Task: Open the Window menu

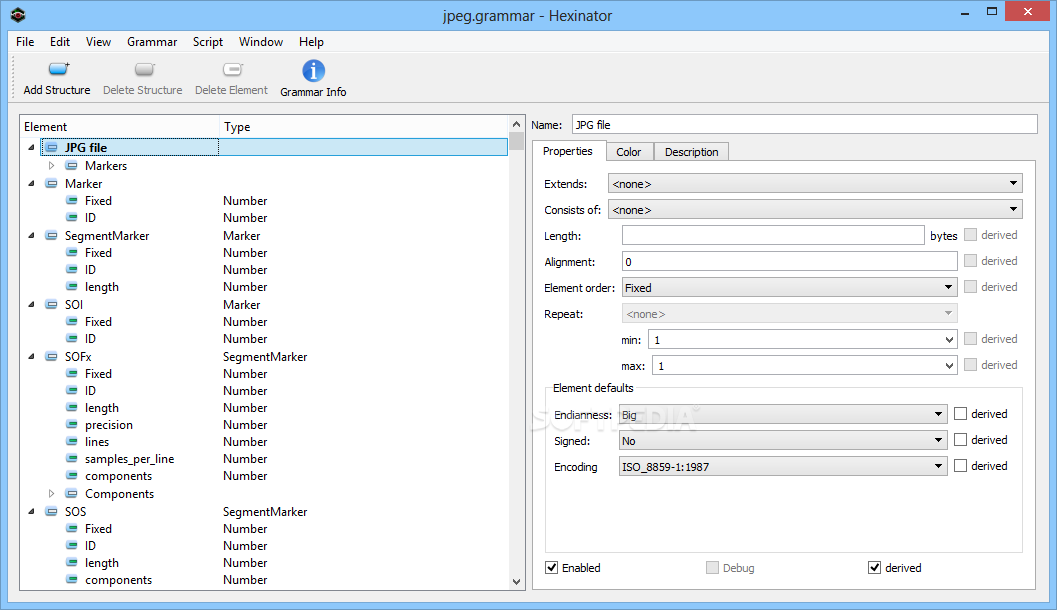Action: coord(261,42)
